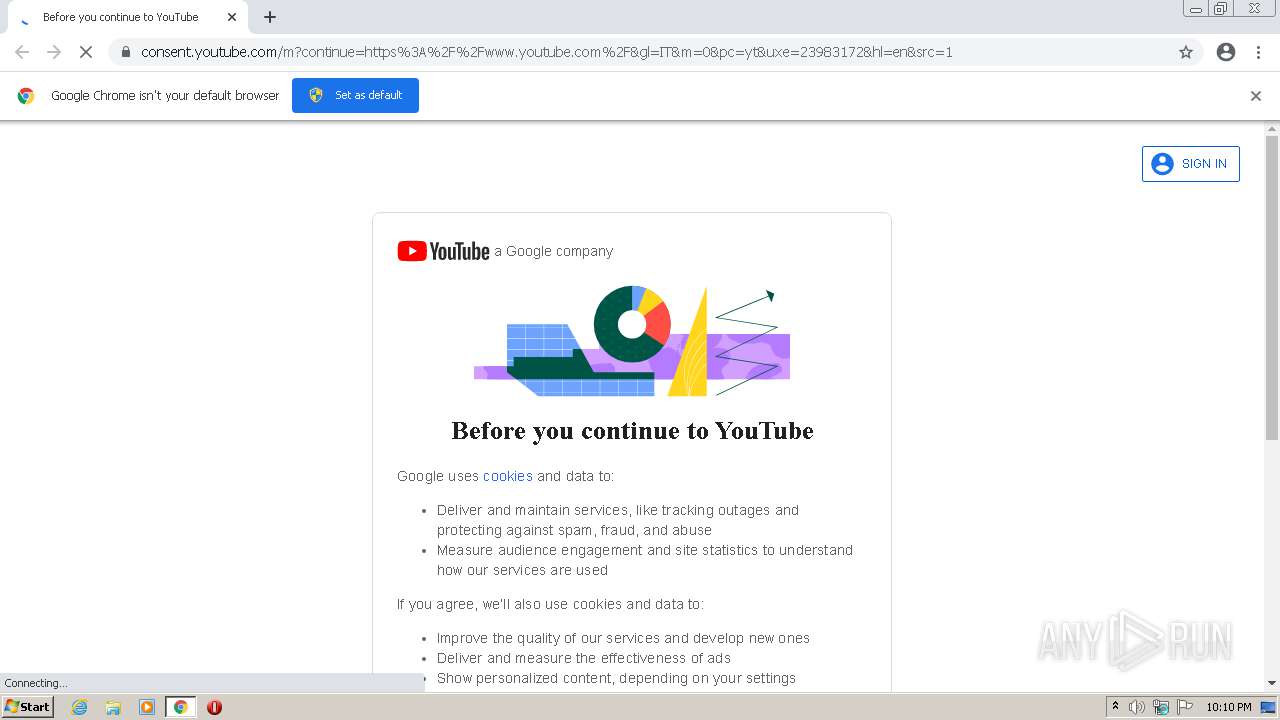
Task: Open Windows Media Player from taskbar
Action: point(147,707)
